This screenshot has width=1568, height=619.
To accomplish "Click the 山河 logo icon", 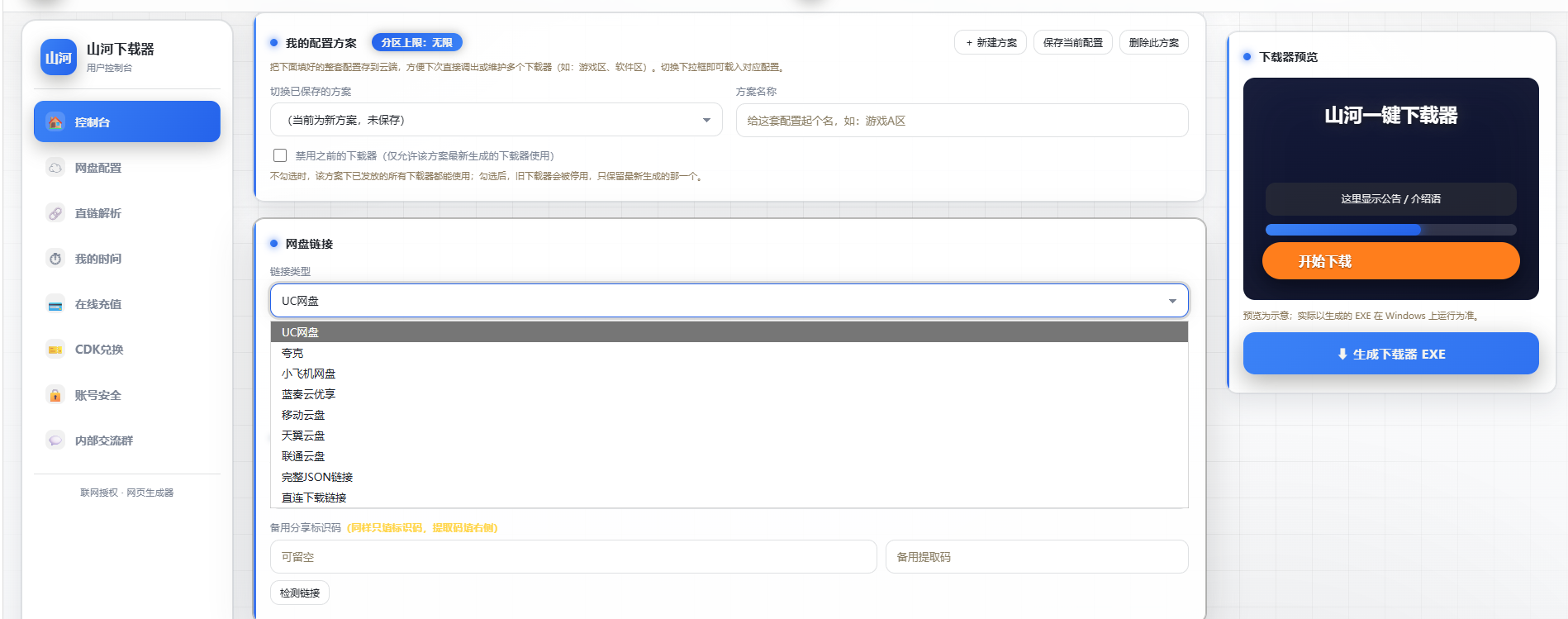I will pyautogui.click(x=59, y=58).
